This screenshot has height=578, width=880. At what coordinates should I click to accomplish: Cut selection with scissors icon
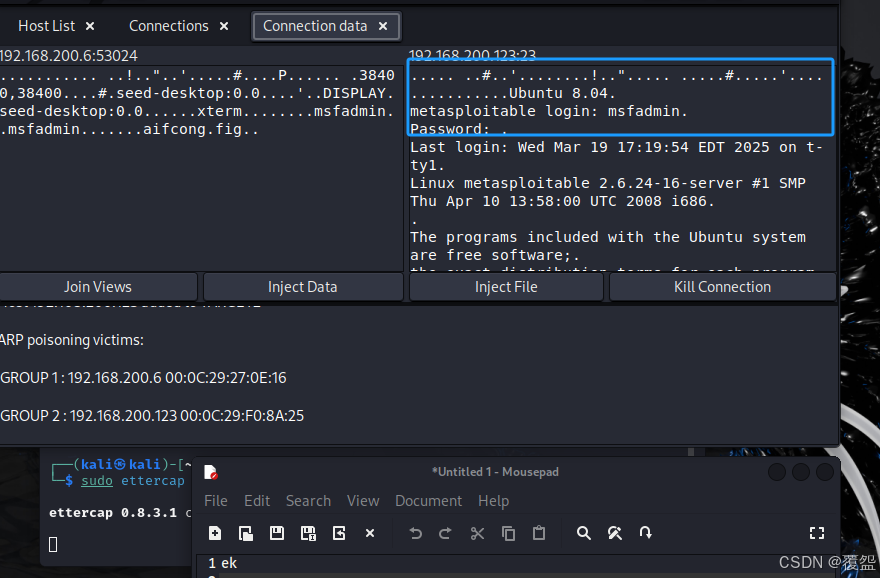pos(477,533)
